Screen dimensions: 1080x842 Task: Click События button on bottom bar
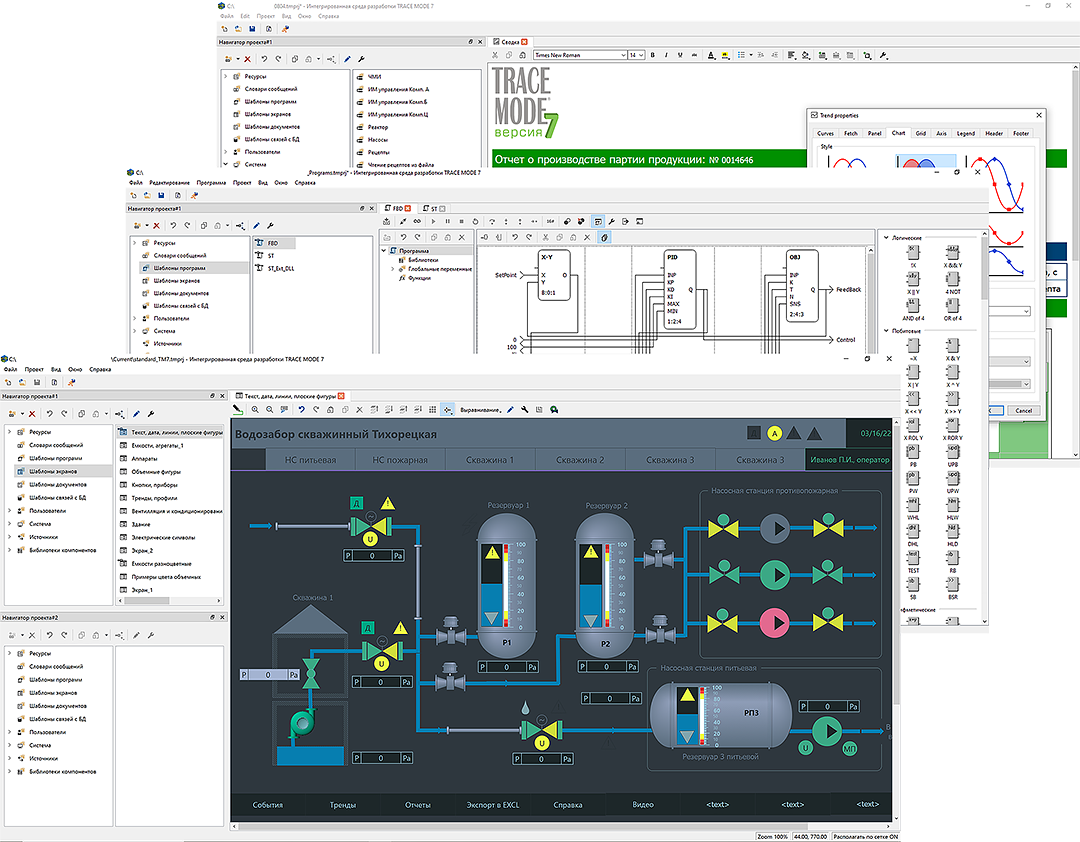pyautogui.click(x=267, y=804)
